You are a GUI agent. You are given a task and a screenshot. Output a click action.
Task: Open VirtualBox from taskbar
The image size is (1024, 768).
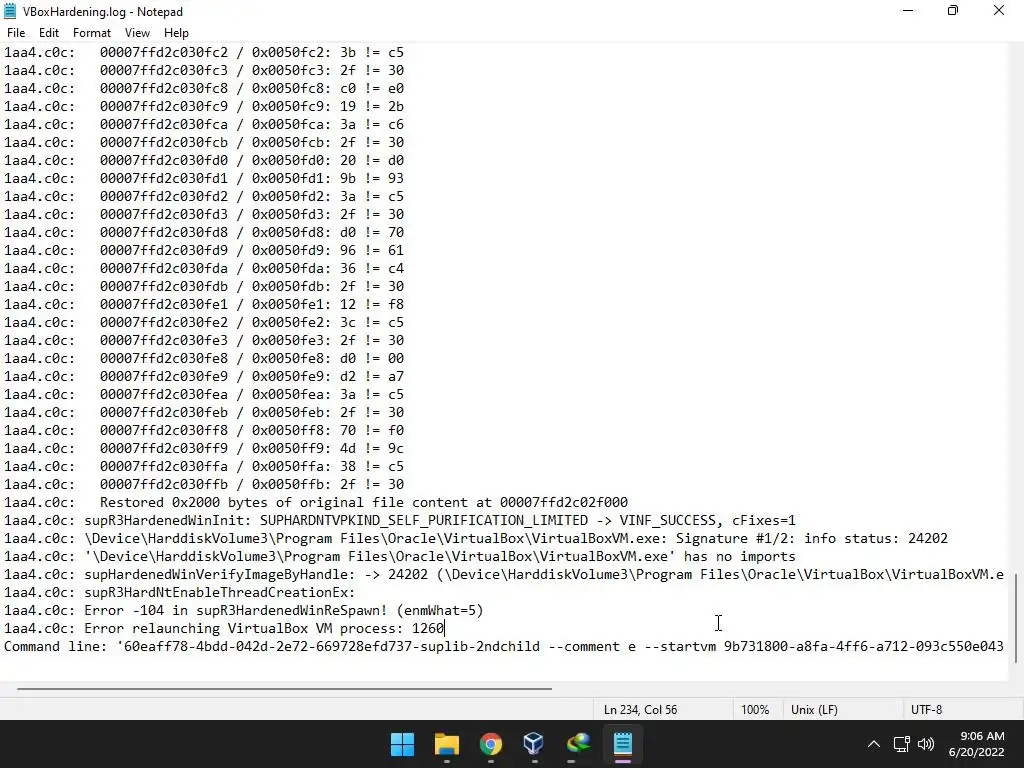pyautogui.click(x=534, y=744)
